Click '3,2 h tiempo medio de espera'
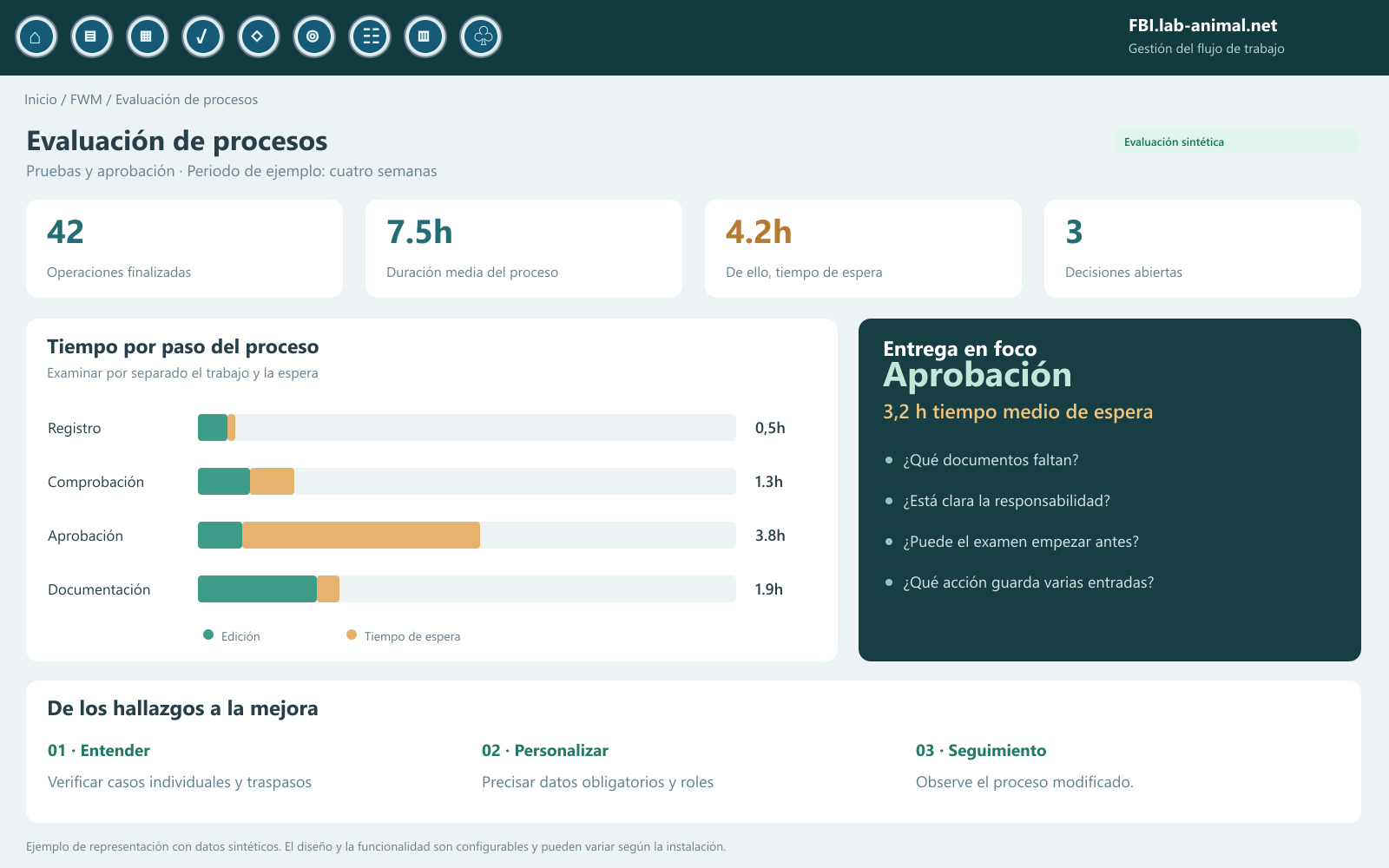This screenshot has height=868, width=1389. pos(1017,411)
